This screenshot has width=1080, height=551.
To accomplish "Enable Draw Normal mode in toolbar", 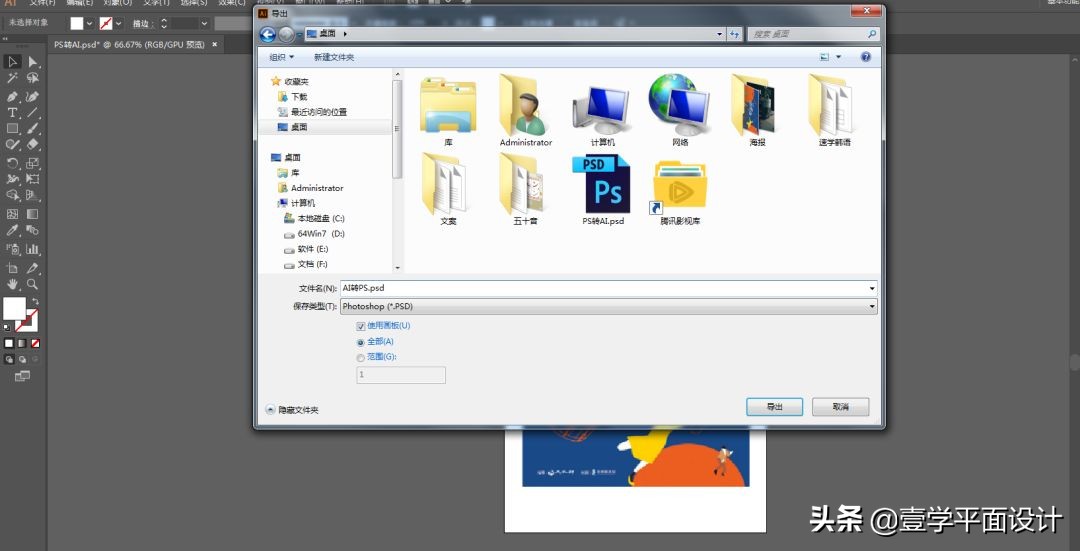I will coord(9,360).
